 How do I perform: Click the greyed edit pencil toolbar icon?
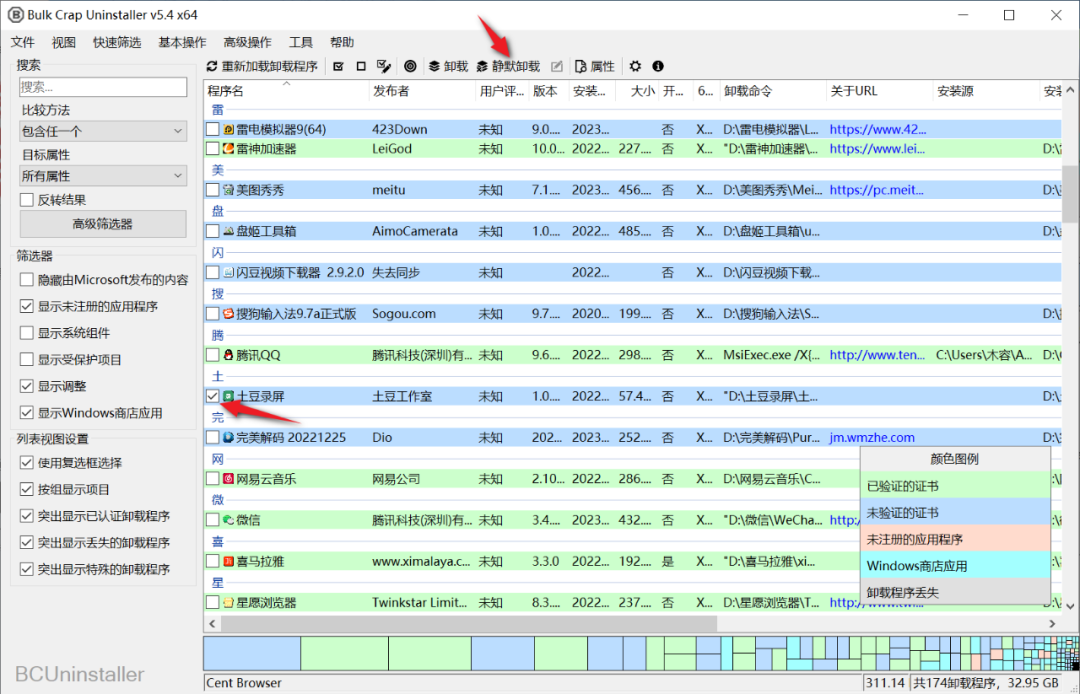pos(557,66)
